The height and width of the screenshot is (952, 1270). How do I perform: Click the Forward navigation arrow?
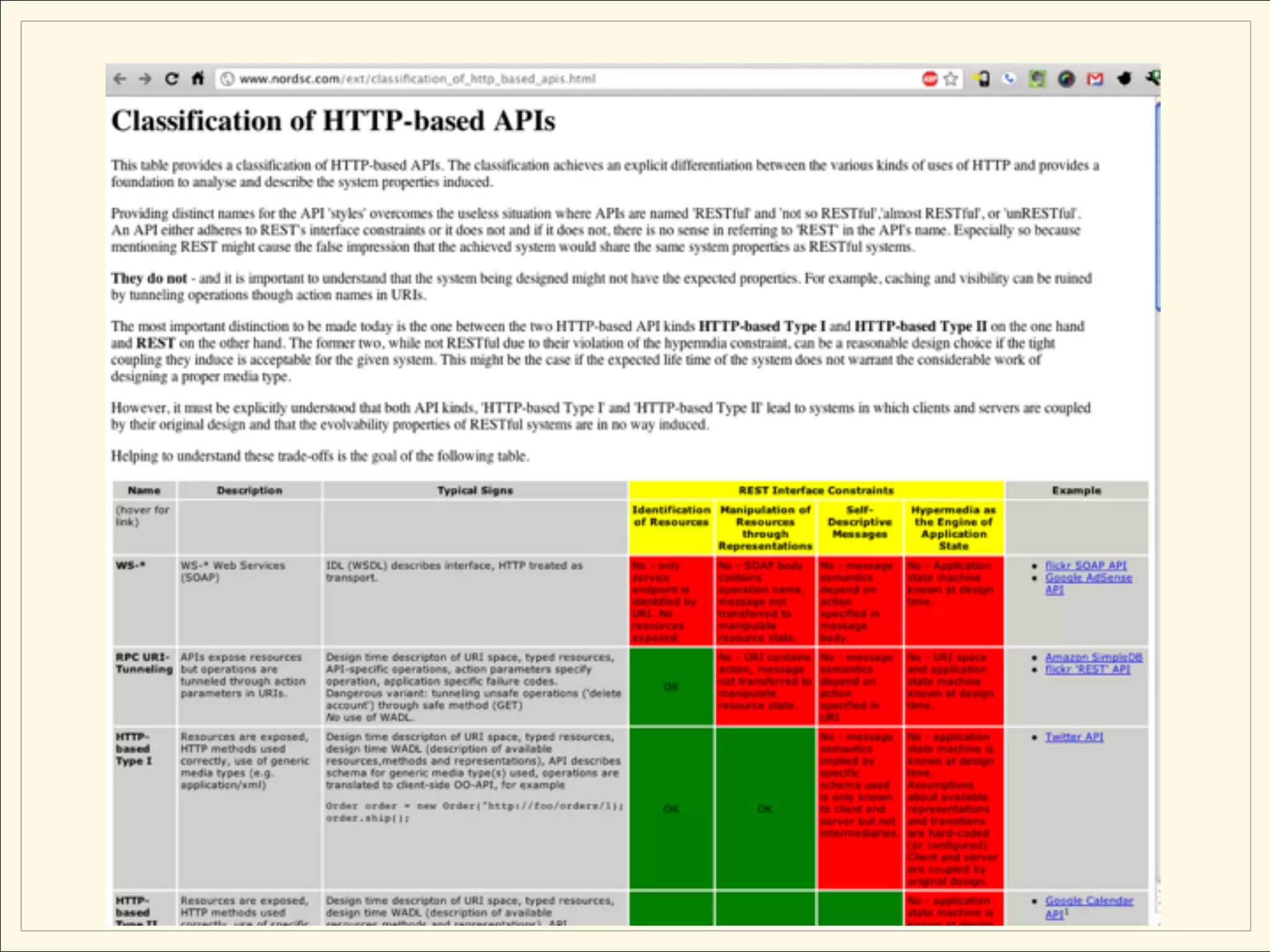(145, 79)
